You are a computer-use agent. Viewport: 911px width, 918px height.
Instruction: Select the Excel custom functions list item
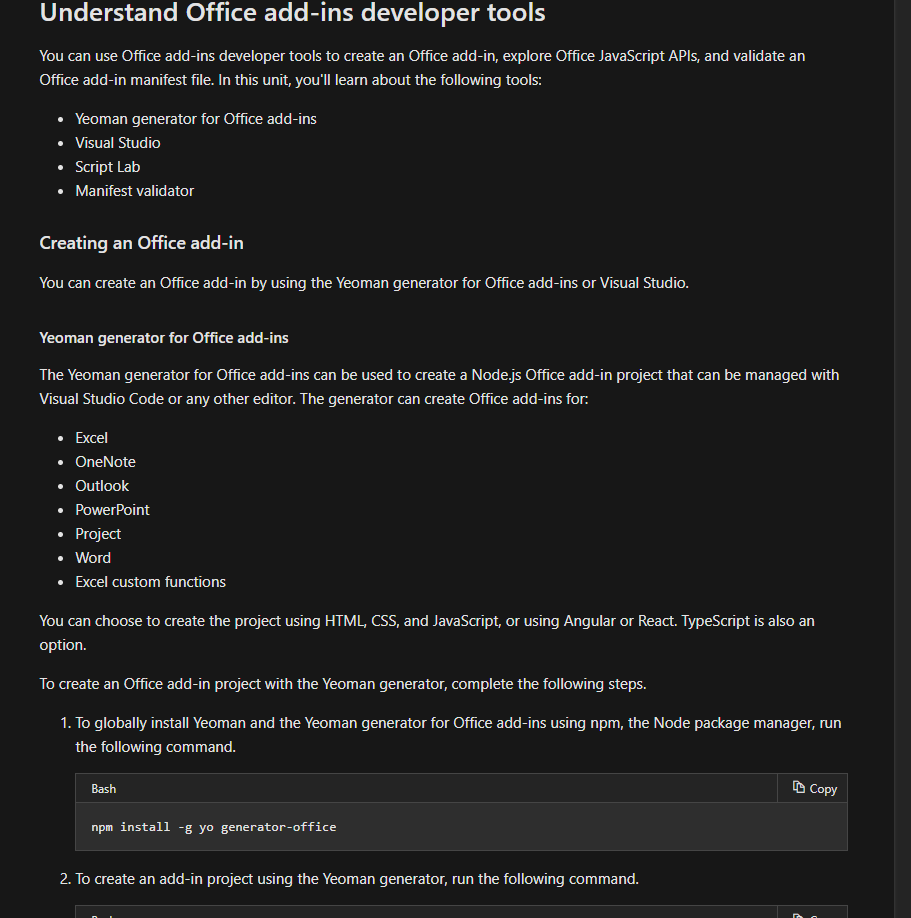[x=151, y=581]
